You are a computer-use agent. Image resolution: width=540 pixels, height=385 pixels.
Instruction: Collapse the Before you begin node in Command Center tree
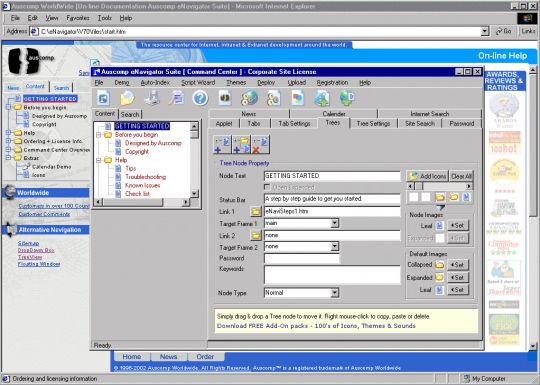pos(98,135)
